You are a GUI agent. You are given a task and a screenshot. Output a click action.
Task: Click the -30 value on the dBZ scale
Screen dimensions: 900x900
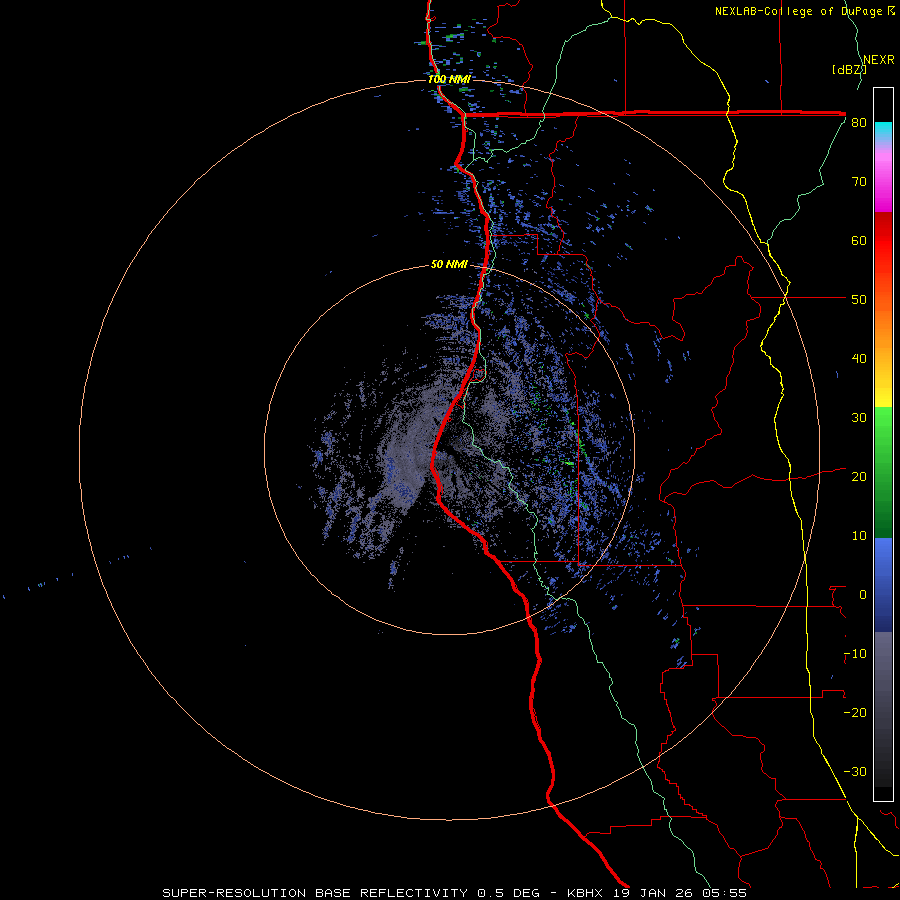855,772
